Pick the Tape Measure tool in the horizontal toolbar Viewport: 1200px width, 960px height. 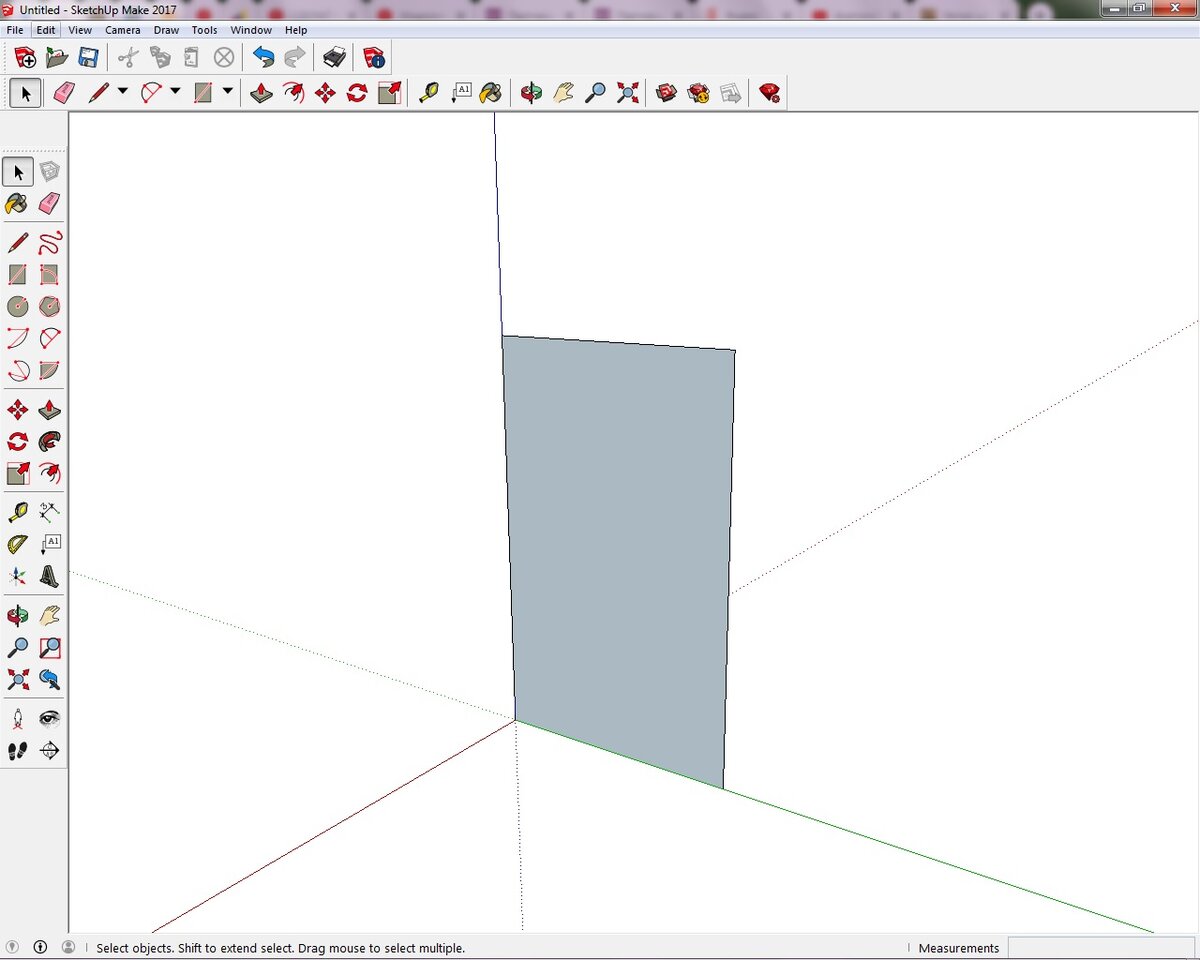pyautogui.click(x=428, y=93)
